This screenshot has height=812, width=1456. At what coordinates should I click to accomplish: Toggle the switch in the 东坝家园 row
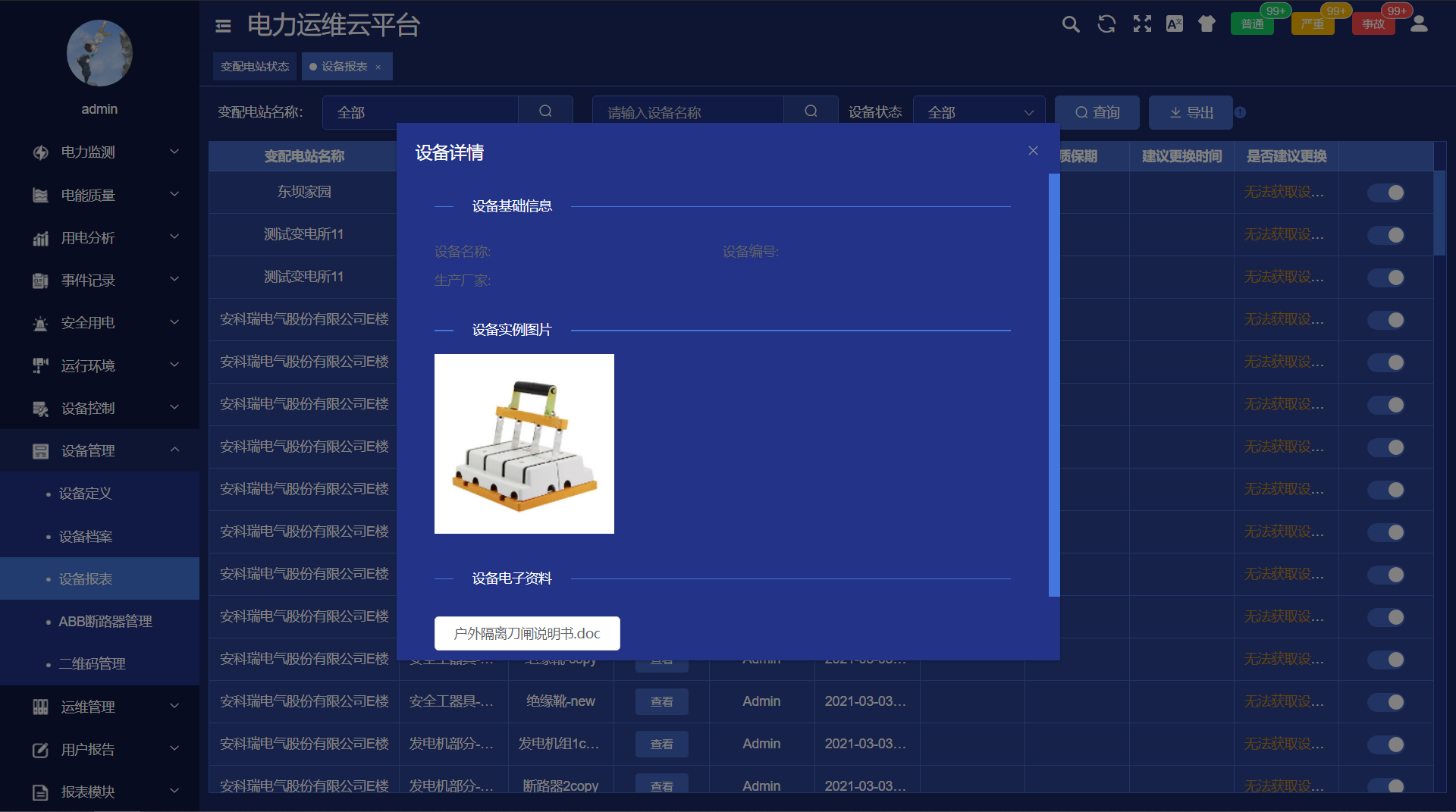(x=1386, y=193)
